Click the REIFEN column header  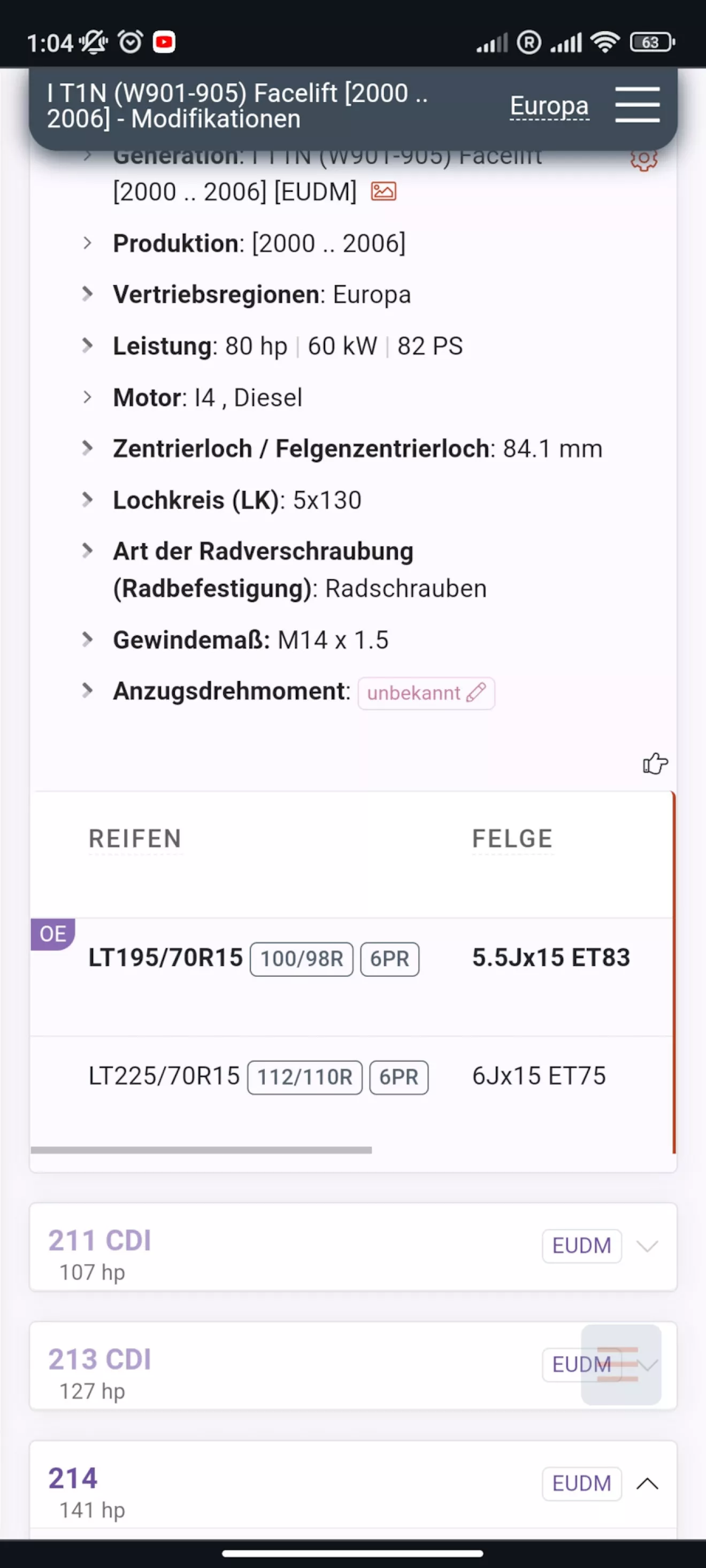135,839
